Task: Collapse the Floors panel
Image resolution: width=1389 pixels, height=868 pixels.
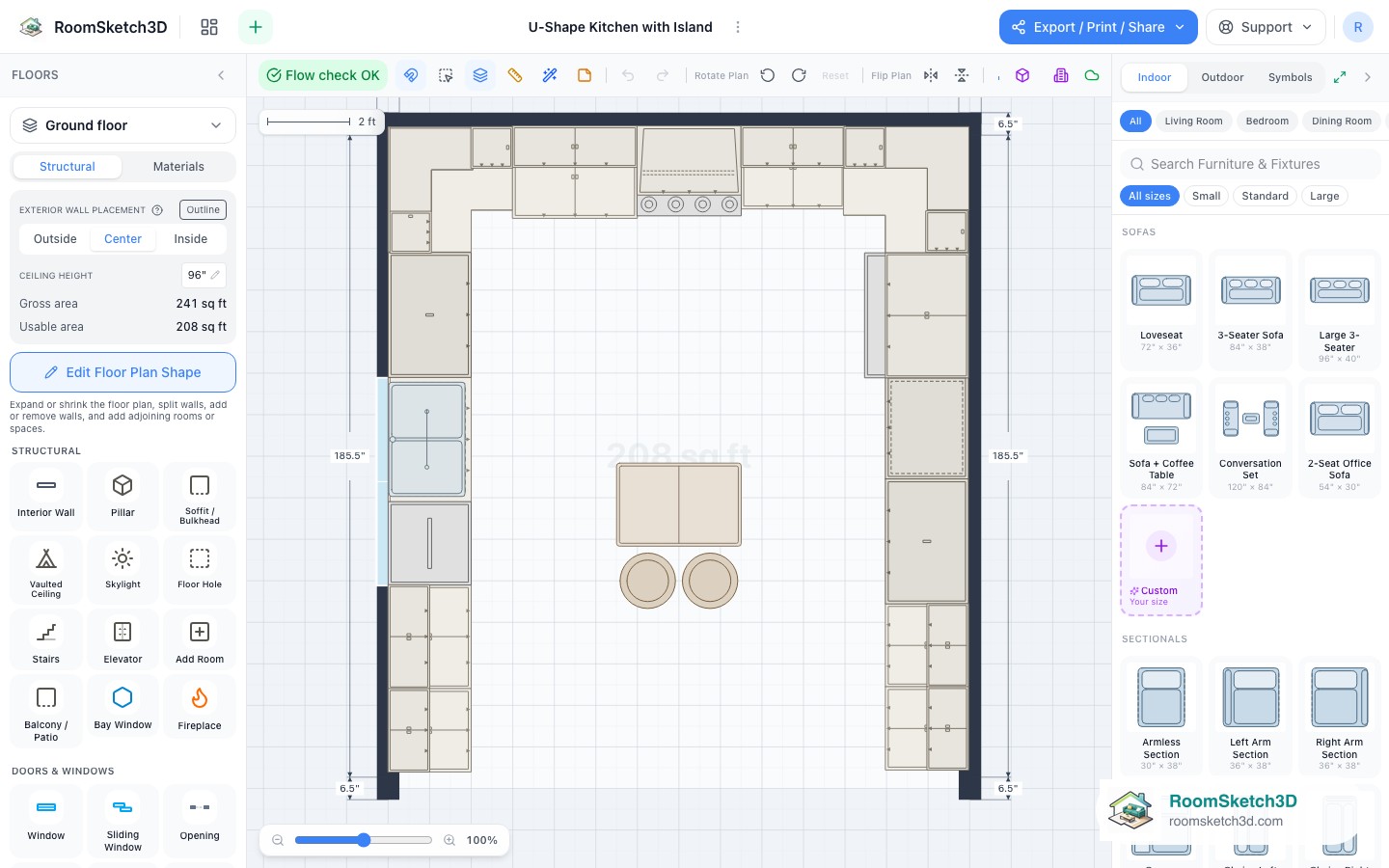Action: pyautogui.click(x=221, y=75)
